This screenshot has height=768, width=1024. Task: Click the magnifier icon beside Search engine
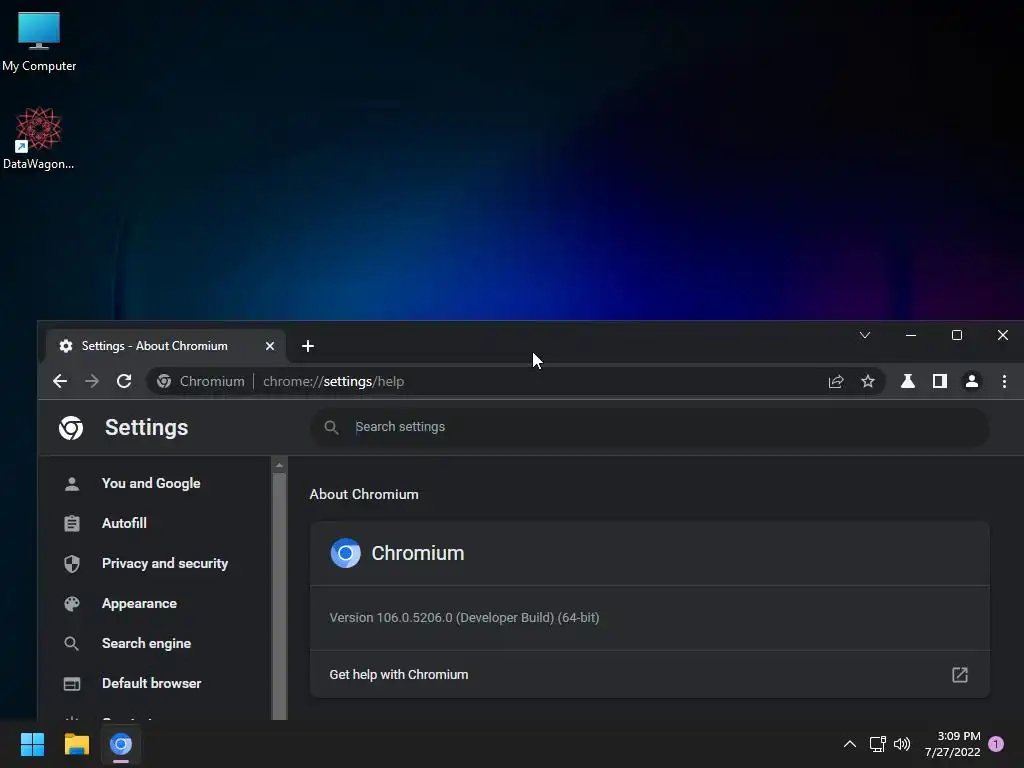(x=72, y=643)
